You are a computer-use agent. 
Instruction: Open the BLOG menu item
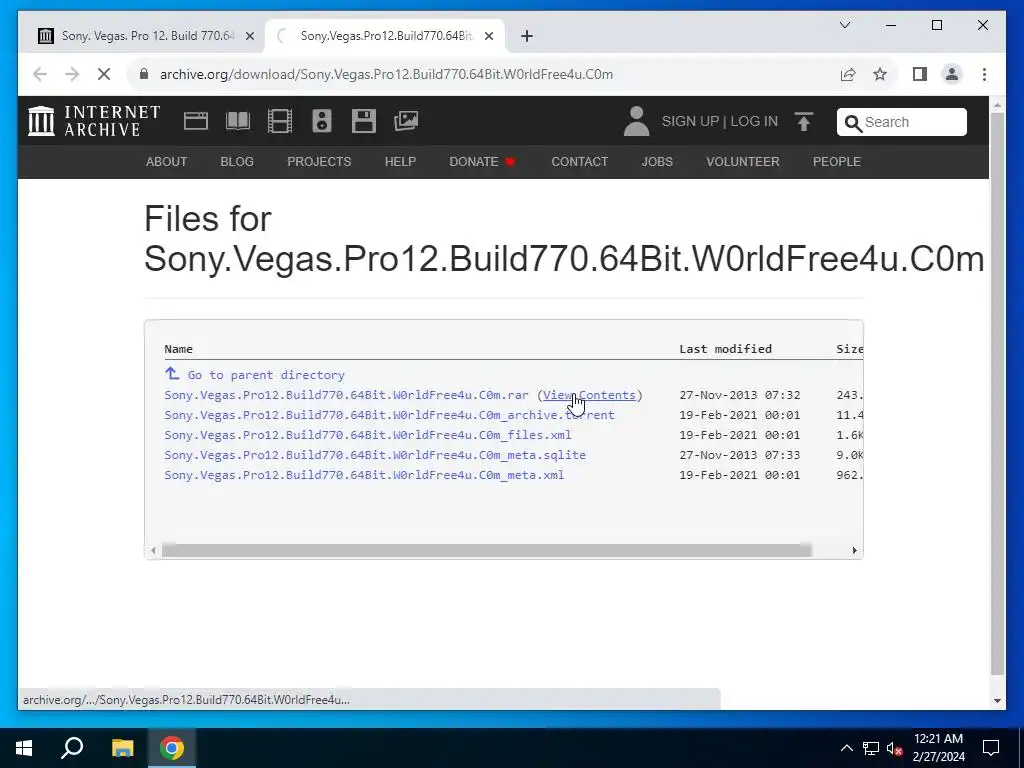[x=237, y=162]
